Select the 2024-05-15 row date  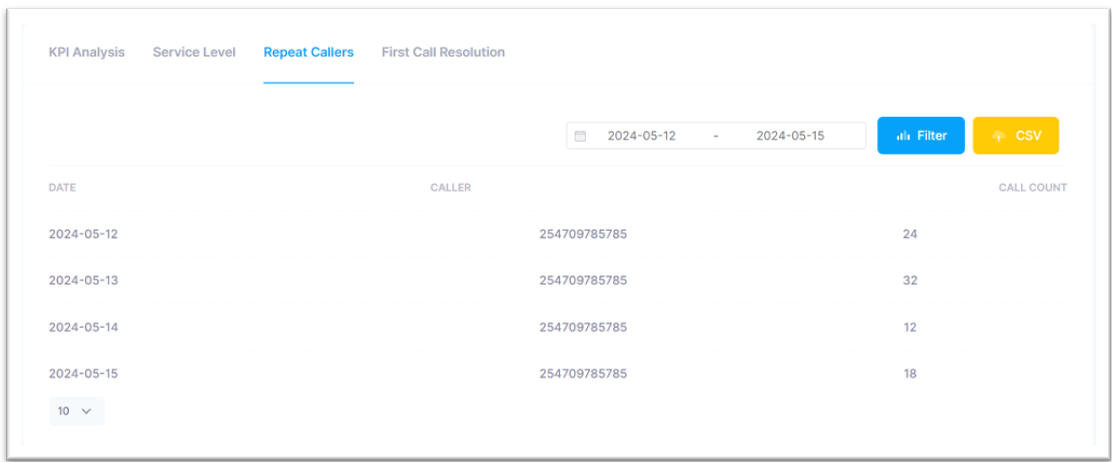pos(83,373)
